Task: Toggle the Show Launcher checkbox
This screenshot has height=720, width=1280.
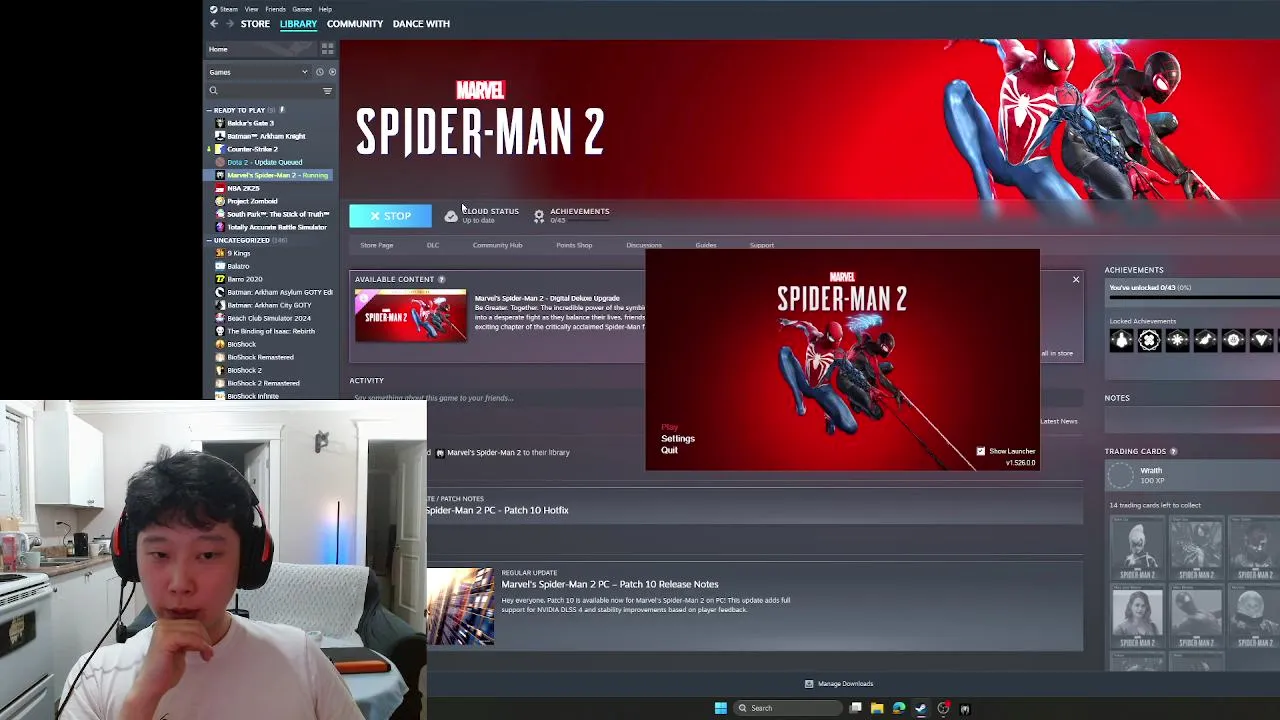Action: (980, 451)
